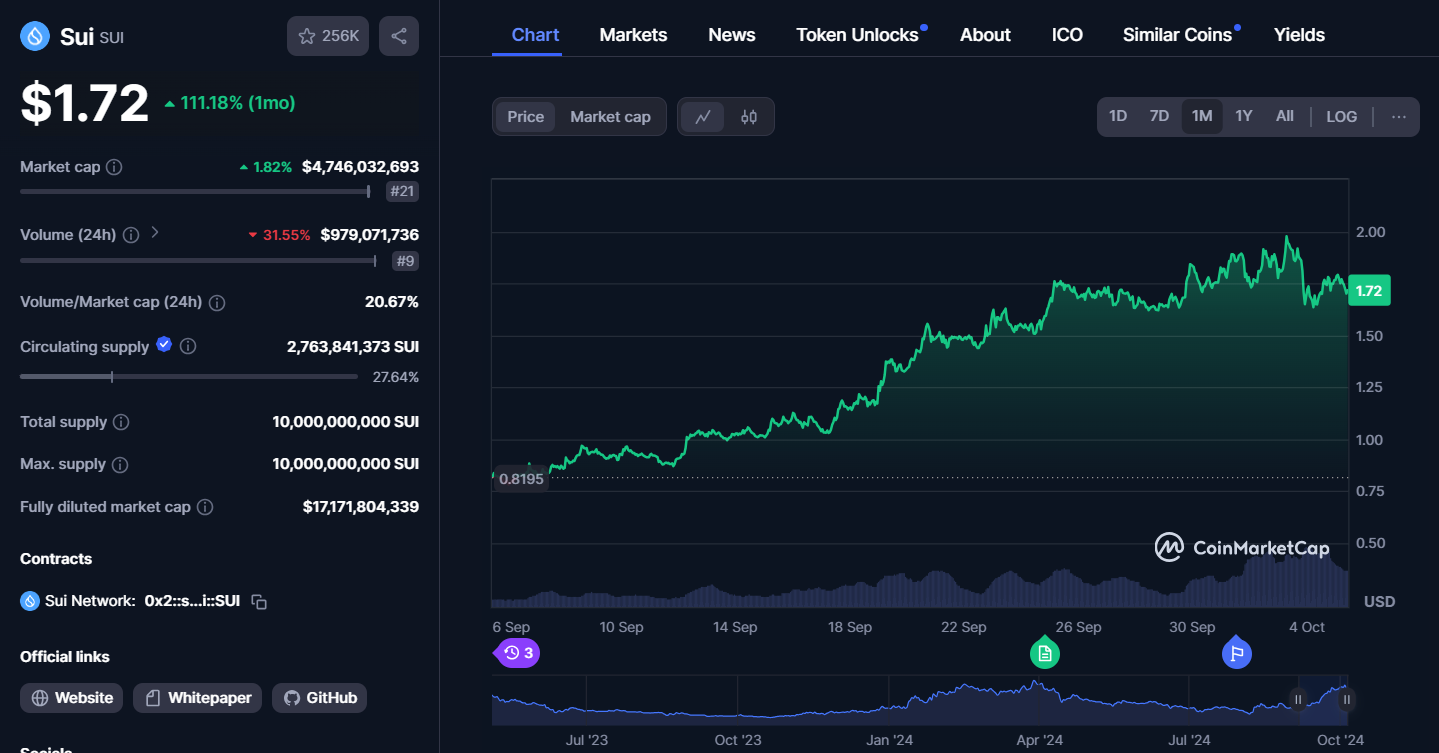Open Fully diluted market cap info icon
Viewport: 1439px width, 753px height.
[205, 507]
